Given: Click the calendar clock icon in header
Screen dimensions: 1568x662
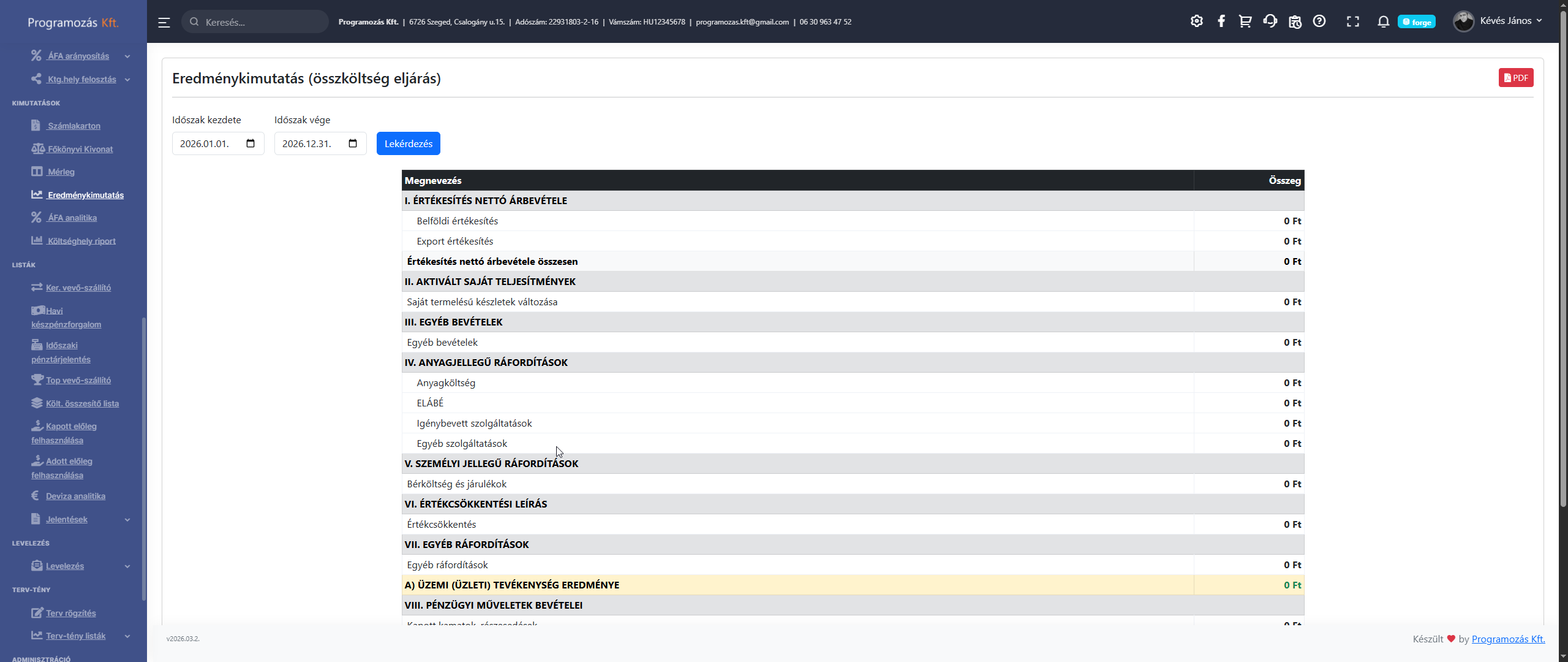Looking at the screenshot, I should point(1295,21).
